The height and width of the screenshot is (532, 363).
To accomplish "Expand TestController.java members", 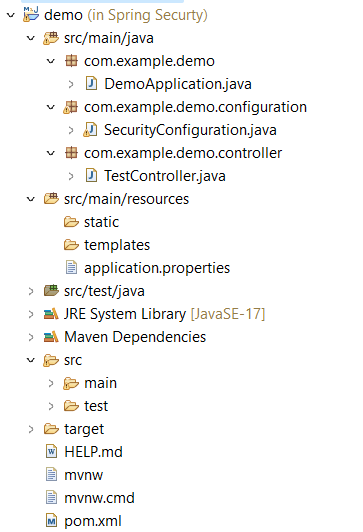I will click(x=71, y=176).
